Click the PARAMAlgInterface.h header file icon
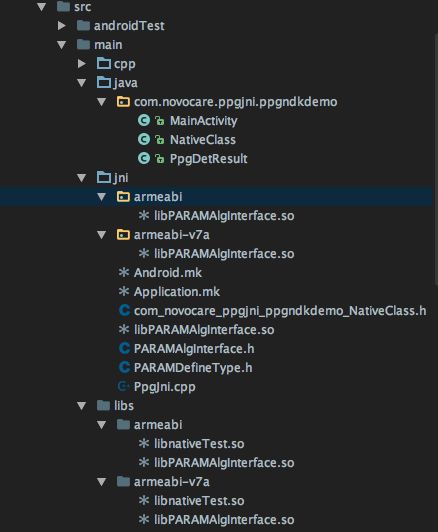 [x=124, y=348]
